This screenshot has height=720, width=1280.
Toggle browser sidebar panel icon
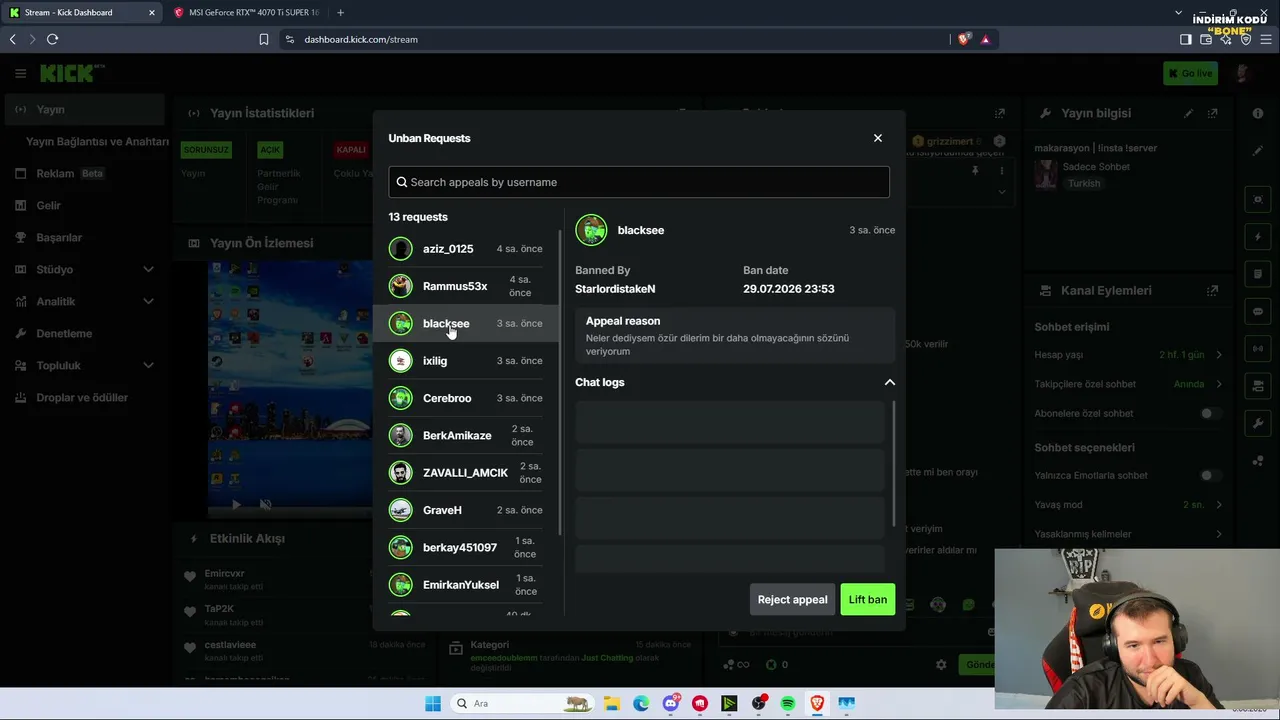(x=1185, y=39)
